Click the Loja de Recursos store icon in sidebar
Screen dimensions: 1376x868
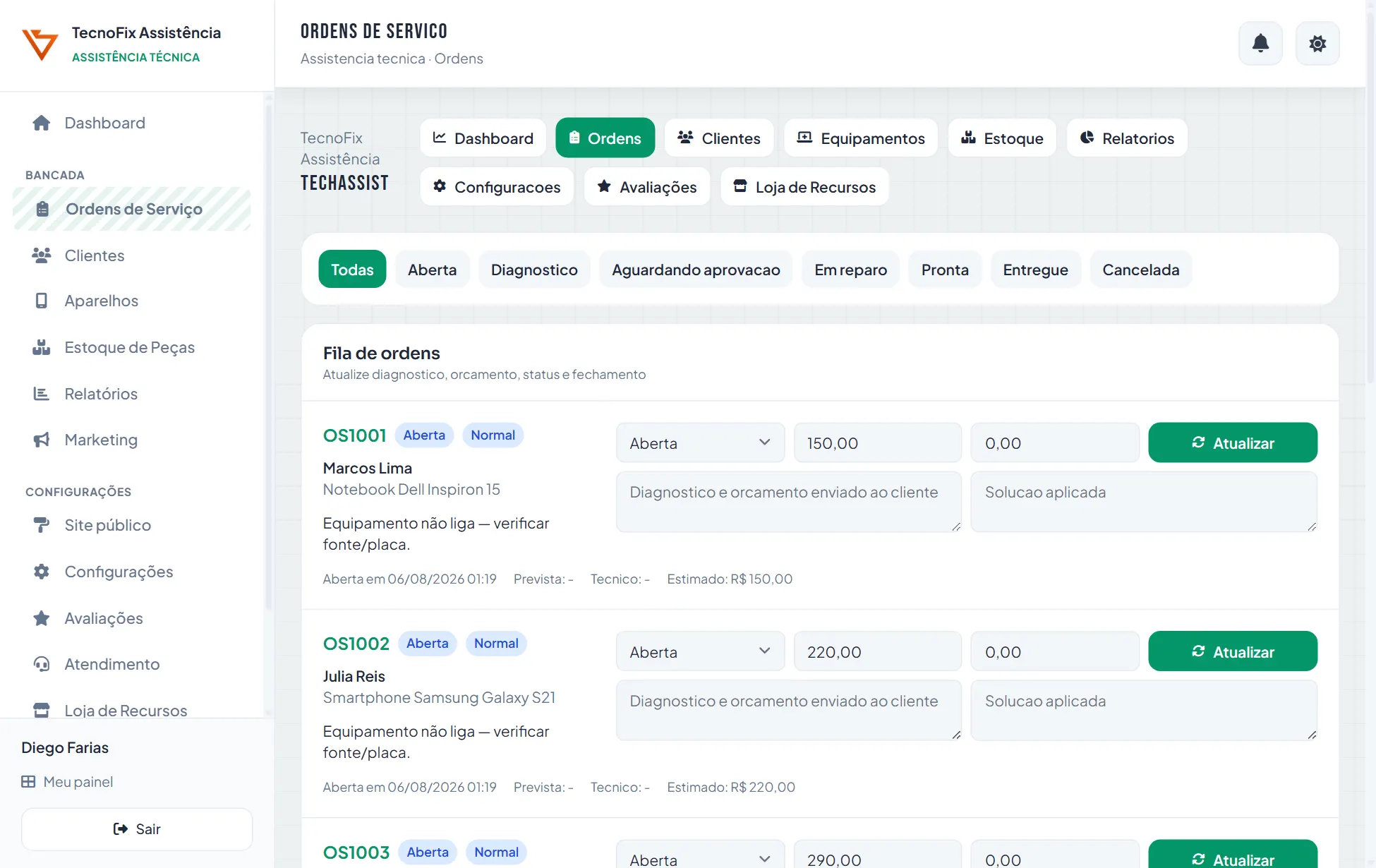pyautogui.click(x=42, y=710)
